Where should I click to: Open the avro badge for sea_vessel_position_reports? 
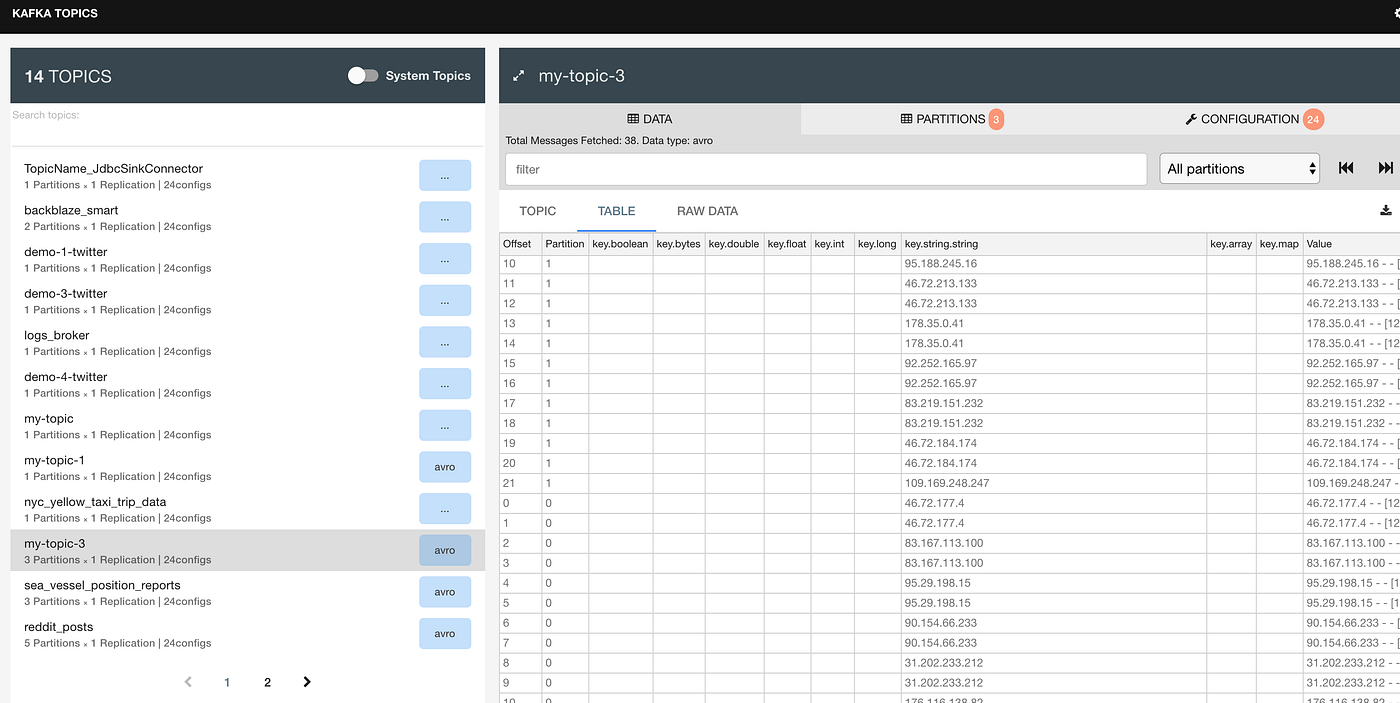point(445,592)
